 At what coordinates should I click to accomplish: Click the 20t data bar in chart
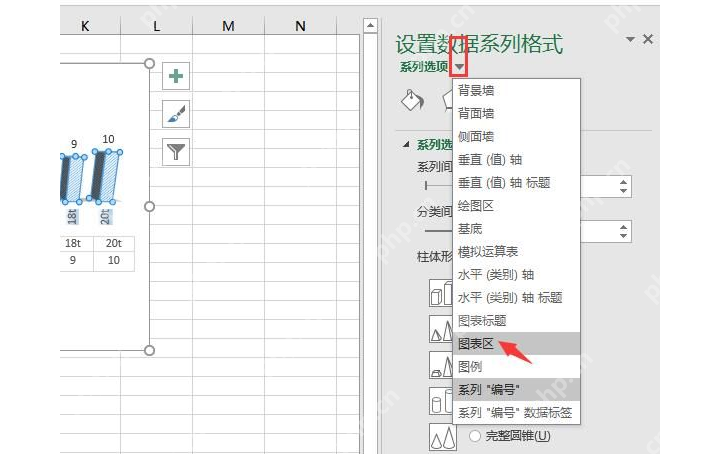106,176
